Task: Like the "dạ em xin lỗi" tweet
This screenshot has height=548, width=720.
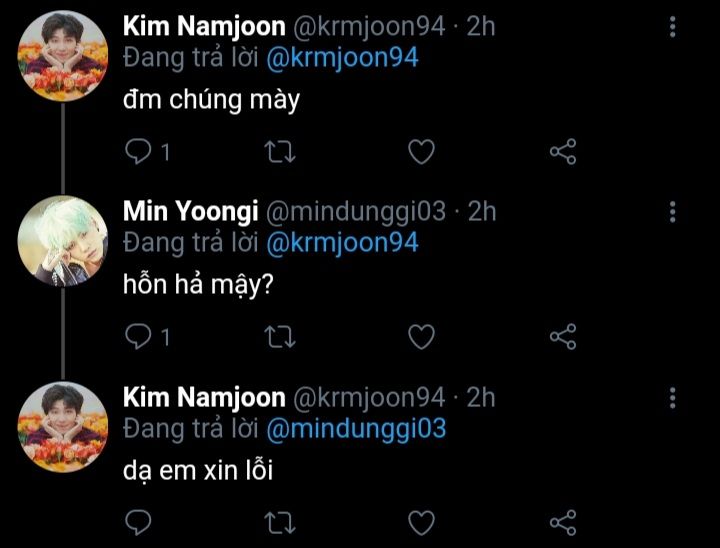Action: 422,522
